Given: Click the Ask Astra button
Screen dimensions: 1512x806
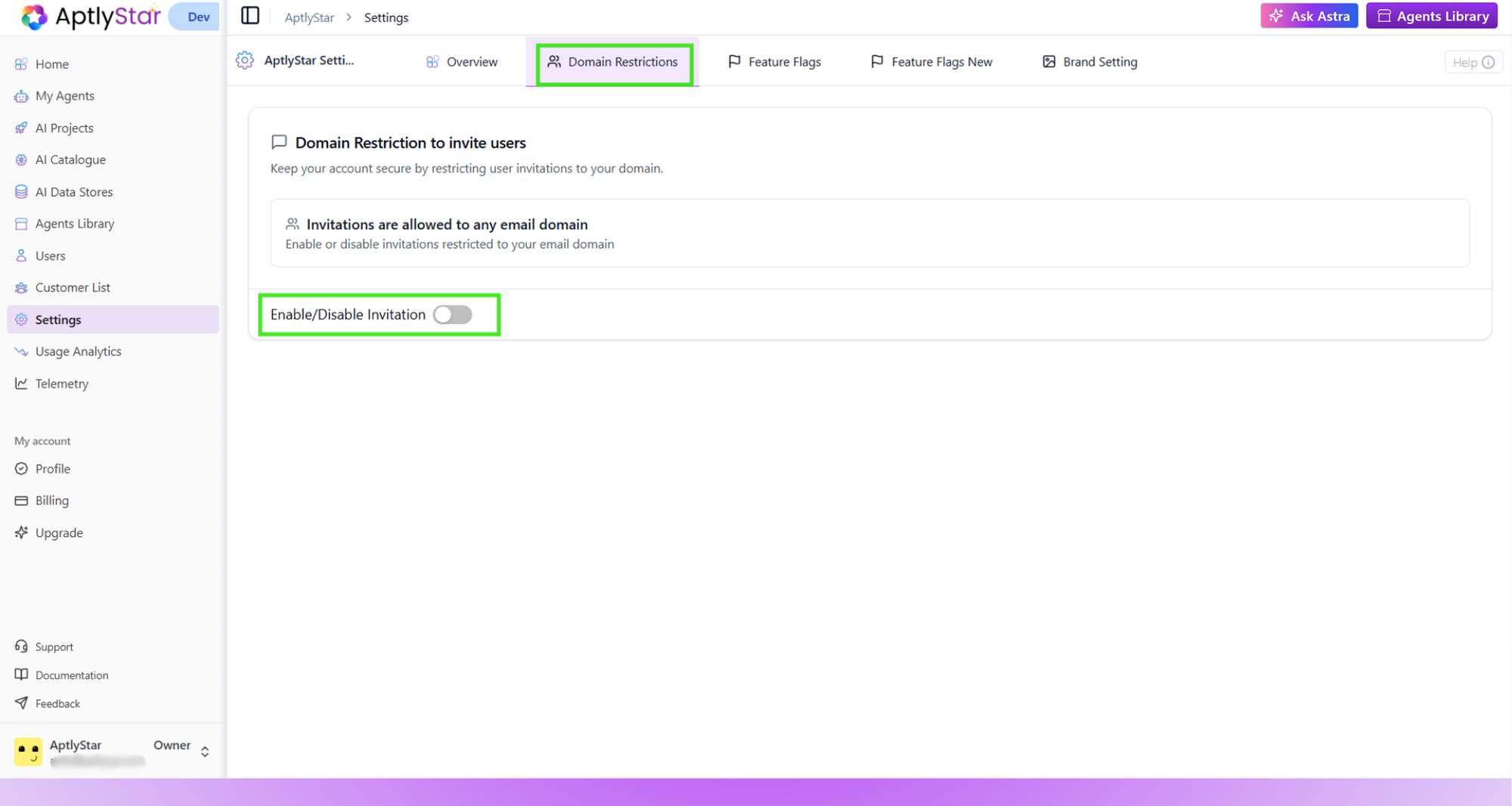Looking at the screenshot, I should click(1309, 15).
